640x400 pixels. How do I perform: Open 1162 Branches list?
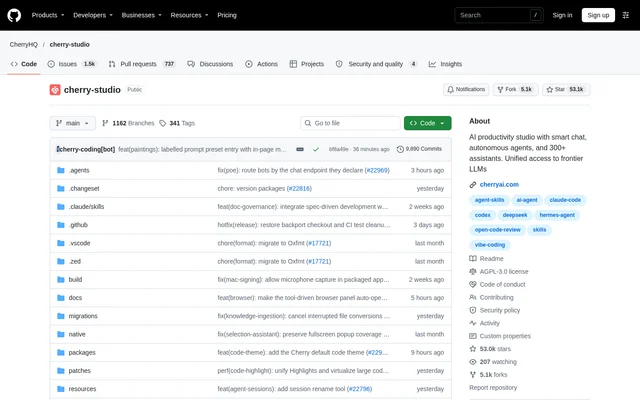pos(128,123)
